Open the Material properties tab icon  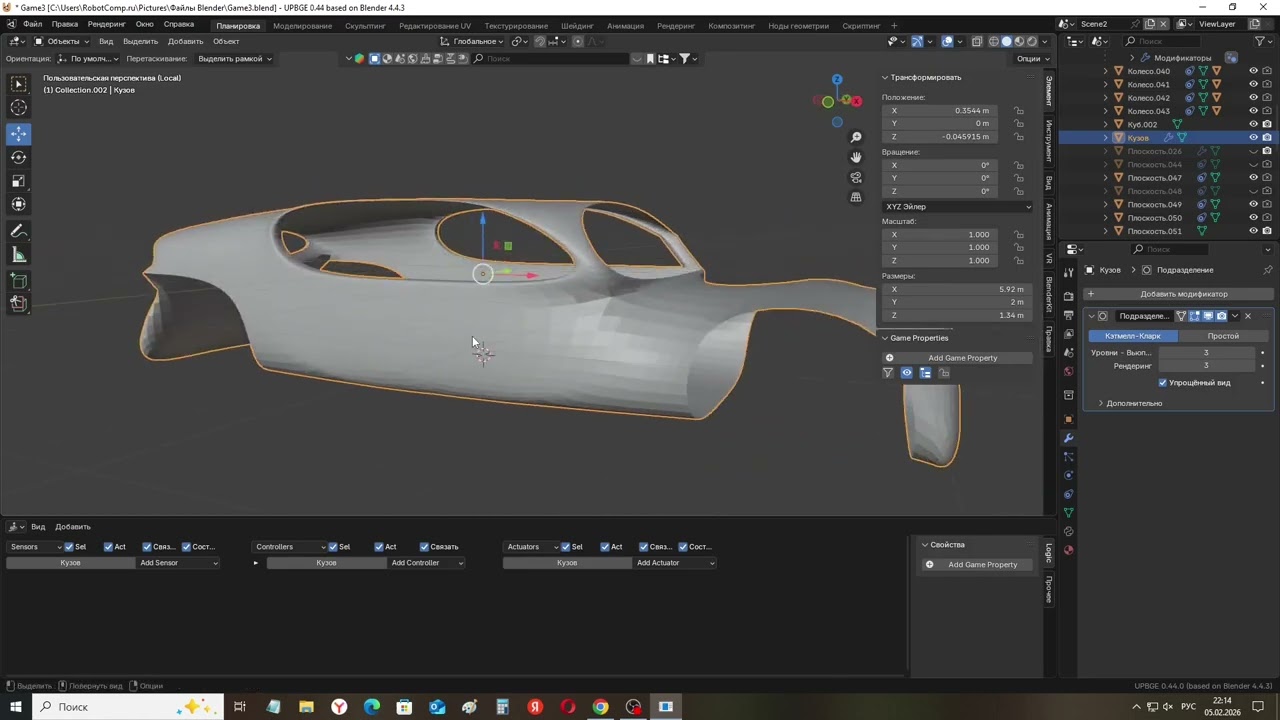click(x=1068, y=550)
